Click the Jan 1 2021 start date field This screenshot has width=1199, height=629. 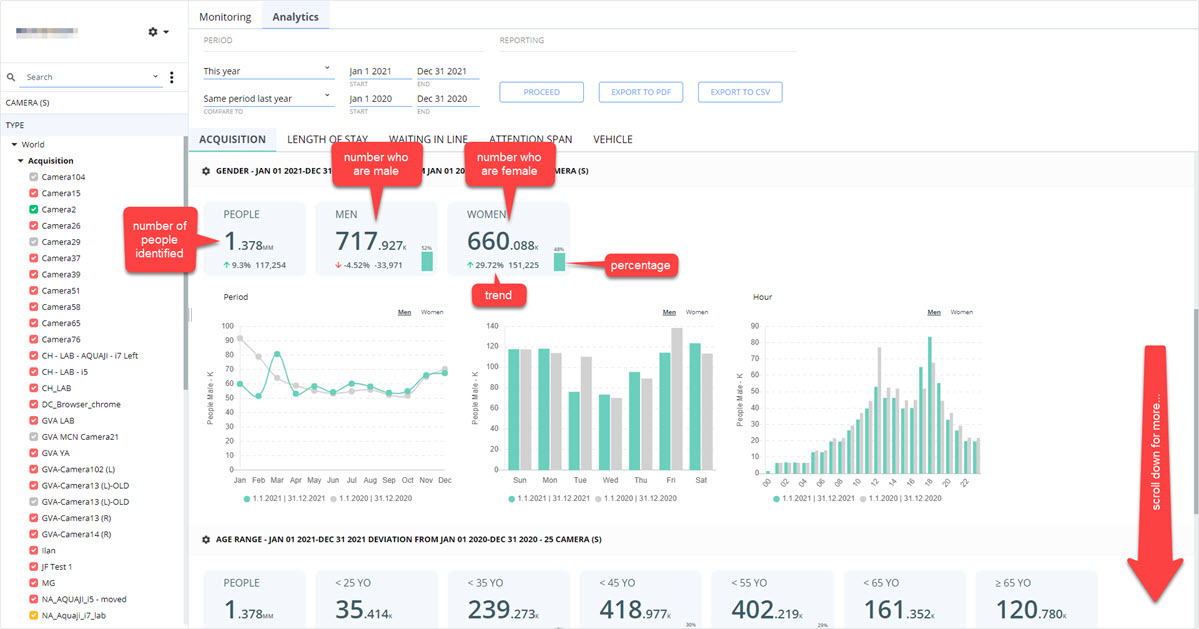pos(380,71)
